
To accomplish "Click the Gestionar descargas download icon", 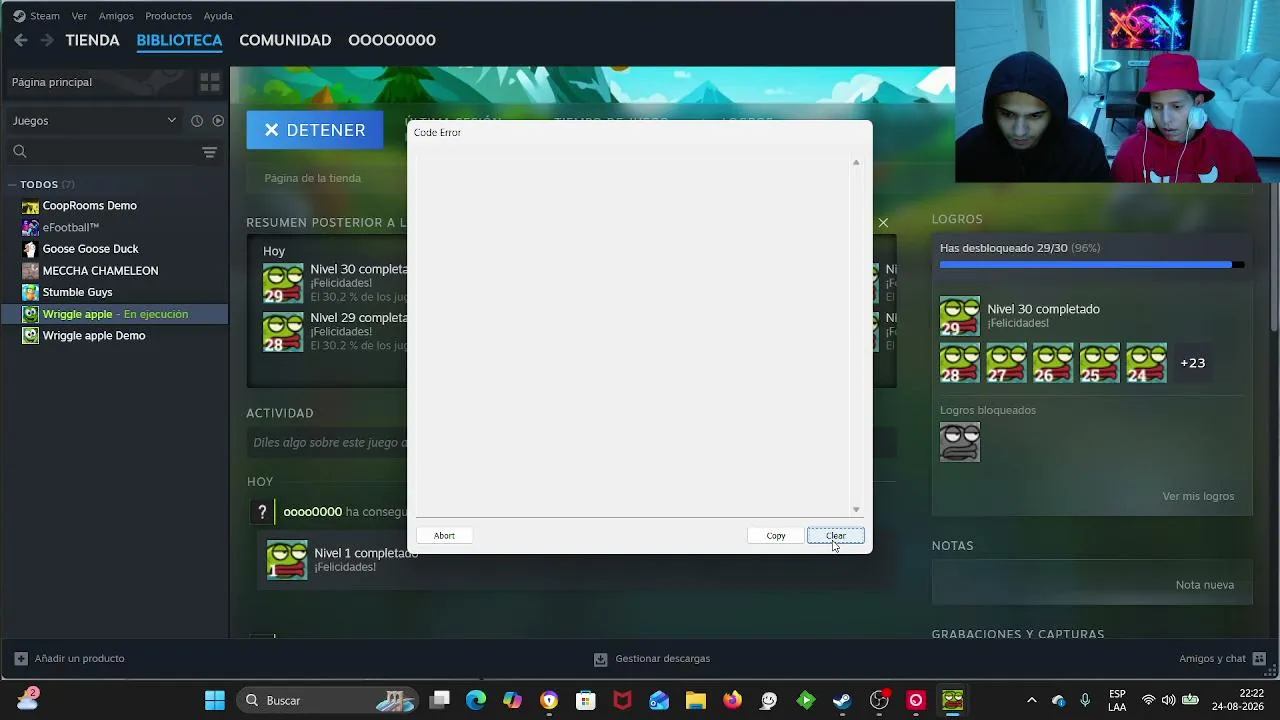I will [x=601, y=659].
